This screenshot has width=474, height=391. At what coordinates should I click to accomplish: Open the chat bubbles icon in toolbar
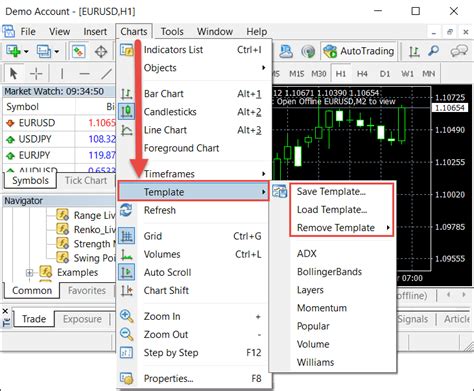coord(459,51)
